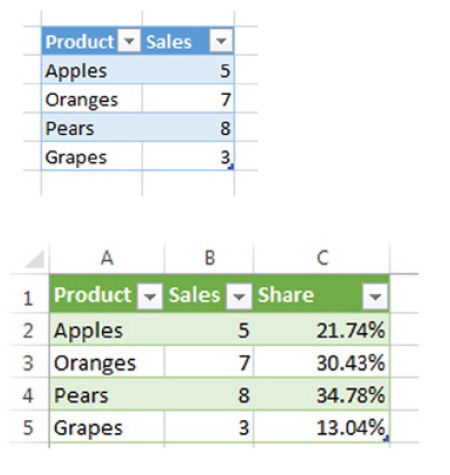Select column C header

(322, 258)
